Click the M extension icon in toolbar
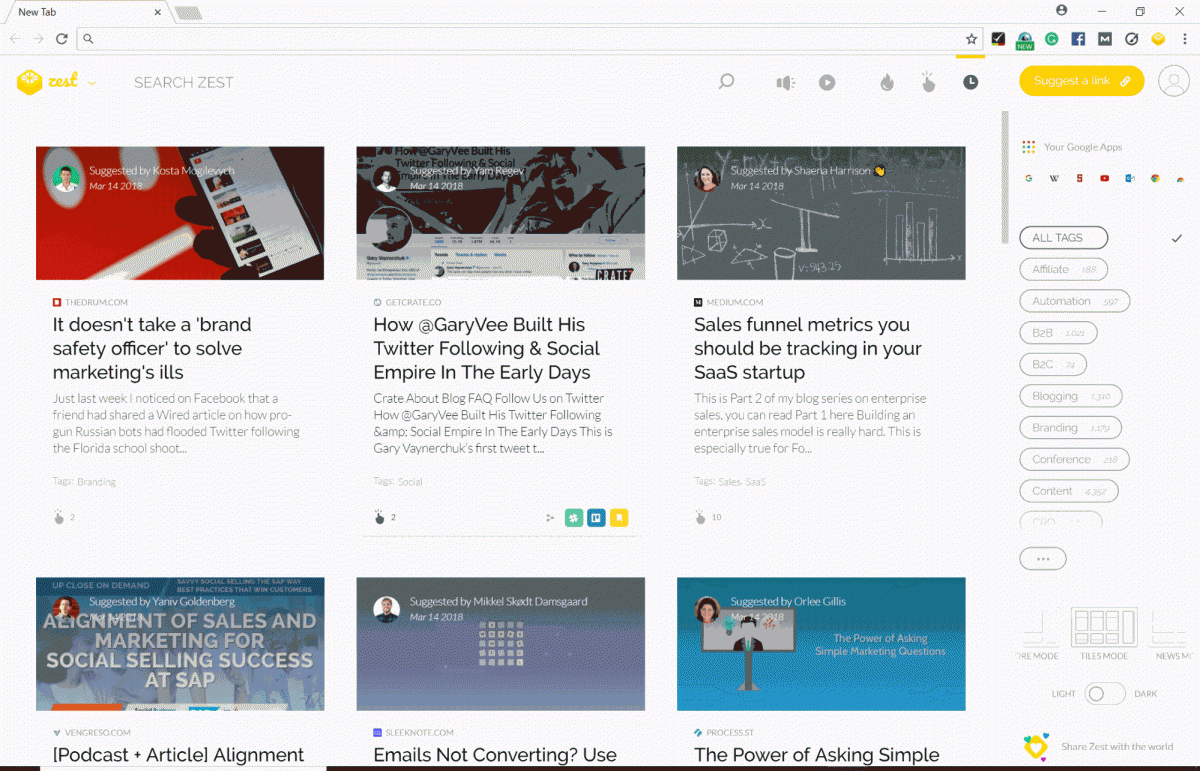The image size is (1200, 771). click(x=1105, y=39)
